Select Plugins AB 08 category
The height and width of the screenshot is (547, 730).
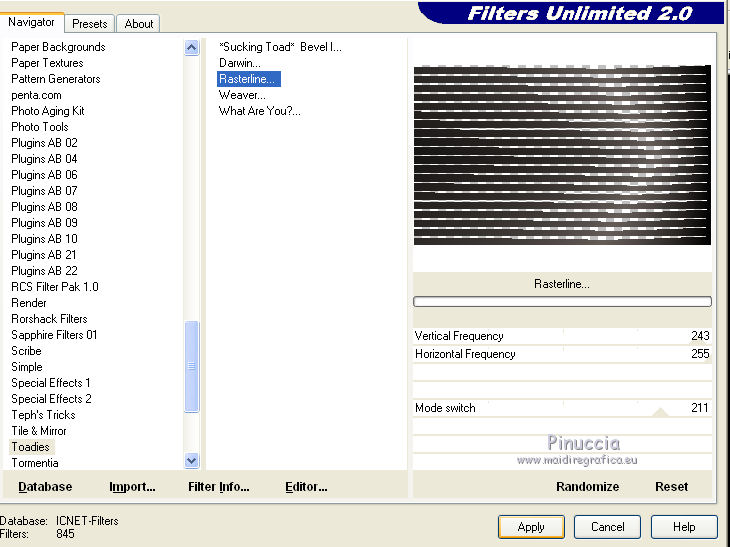pos(44,207)
